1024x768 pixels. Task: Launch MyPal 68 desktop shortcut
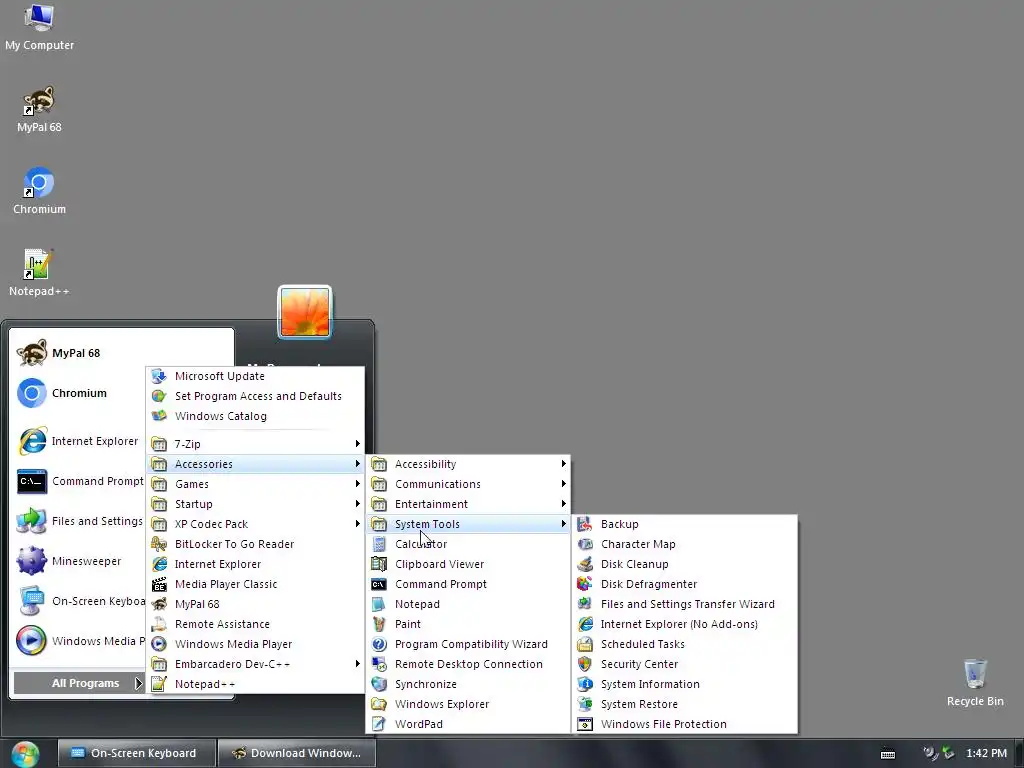[39, 109]
